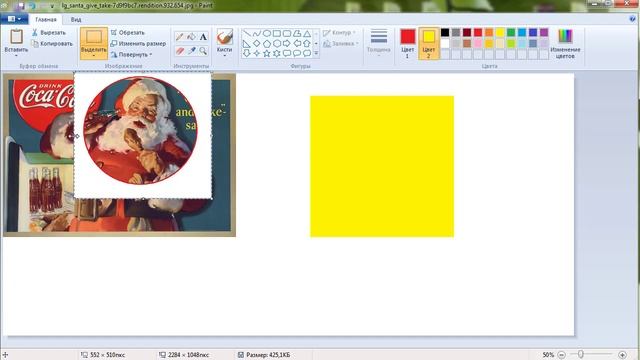Screen dimensions: 640x360
Task: Open the Заливка (Fill) dropdown
Action: [x=341, y=44]
